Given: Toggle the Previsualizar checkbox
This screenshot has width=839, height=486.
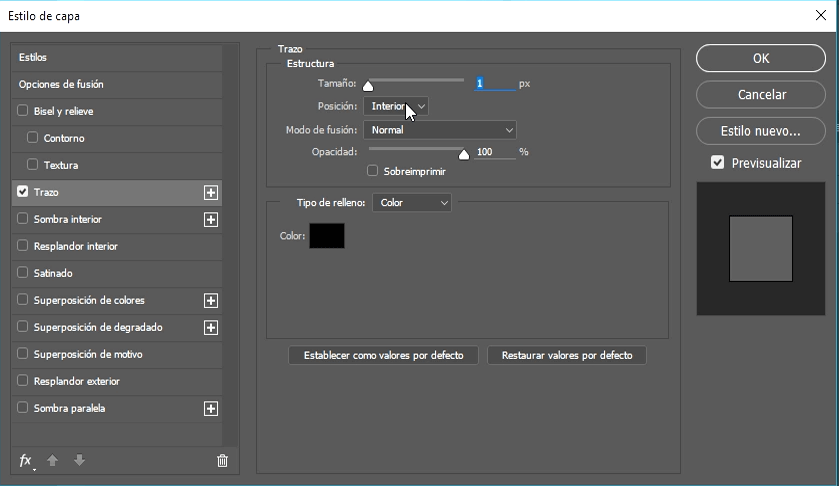Looking at the screenshot, I should 718,163.
